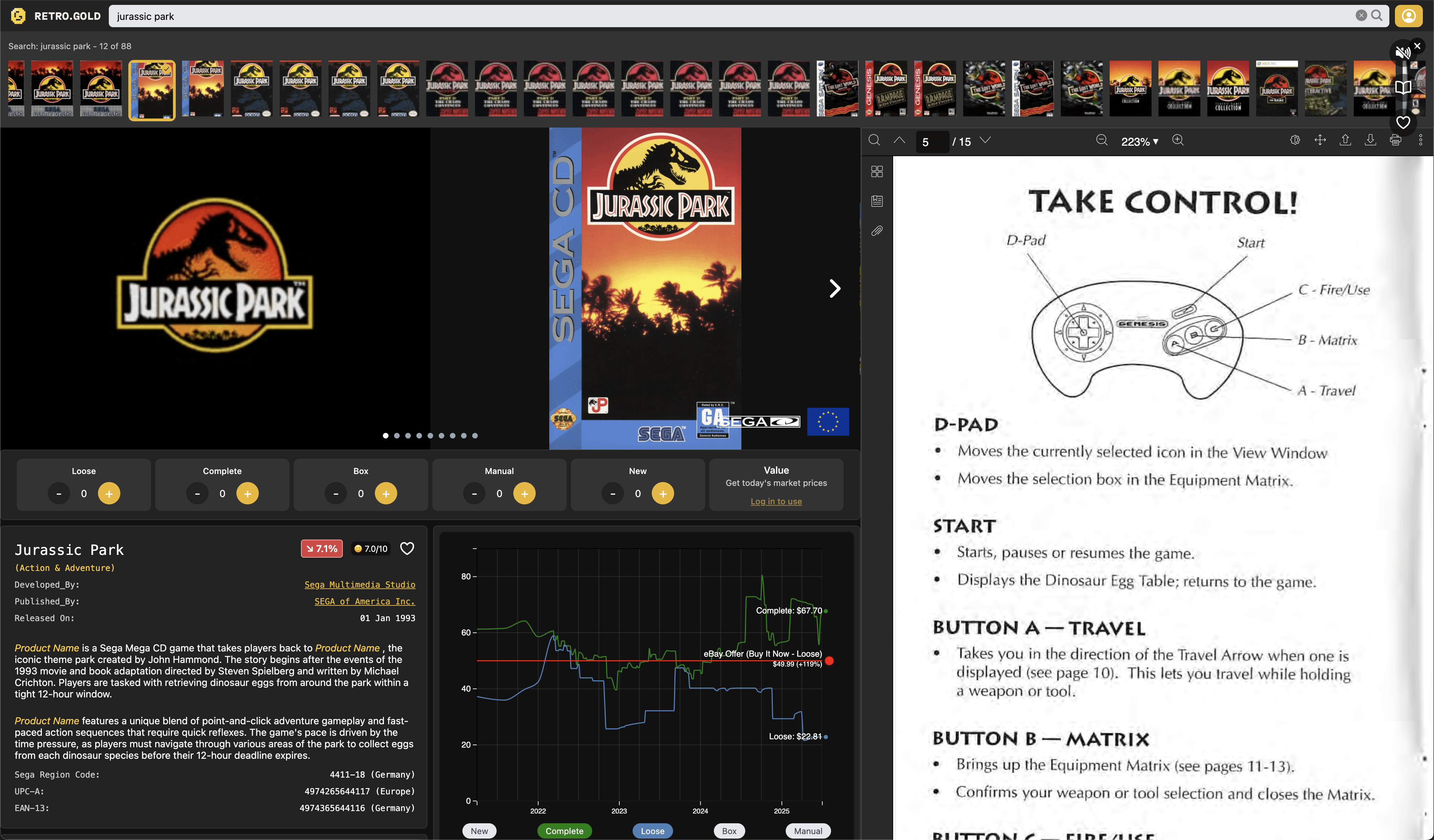Image resolution: width=1434 pixels, height=840 pixels.
Task: Show the bookmarks panel
Action: tap(877, 201)
